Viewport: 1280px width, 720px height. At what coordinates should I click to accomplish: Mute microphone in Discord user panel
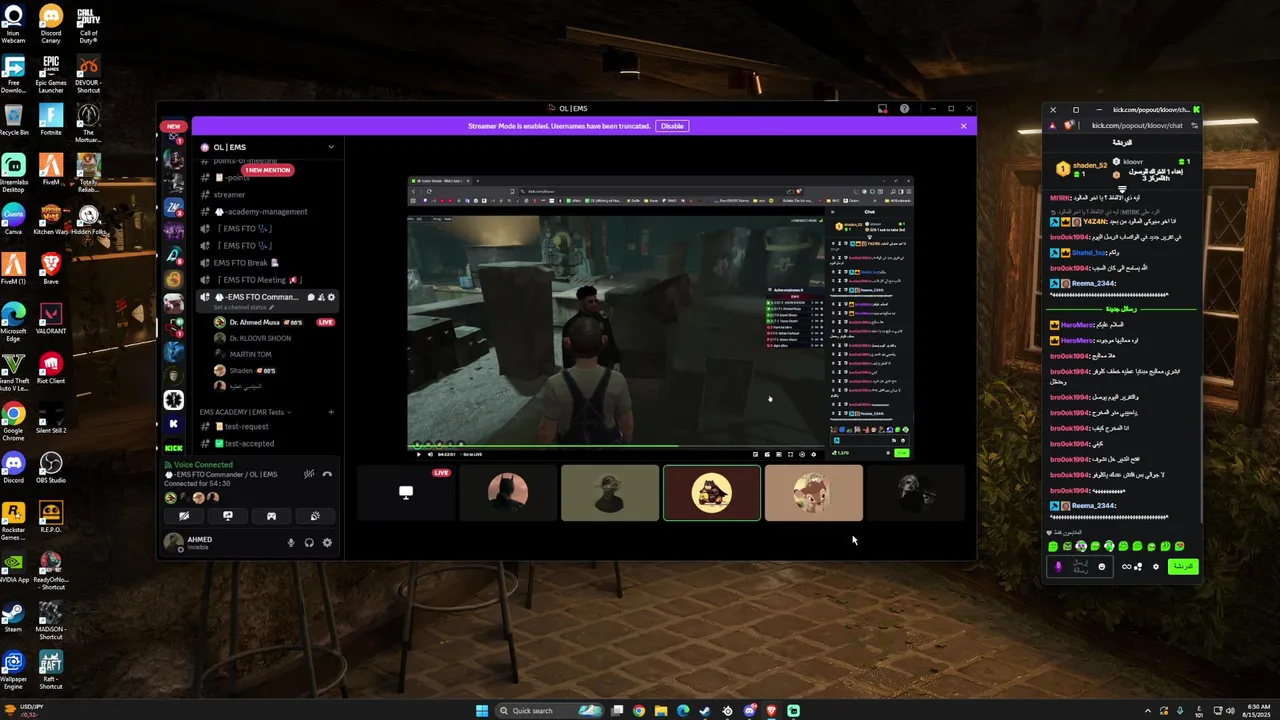(x=291, y=543)
